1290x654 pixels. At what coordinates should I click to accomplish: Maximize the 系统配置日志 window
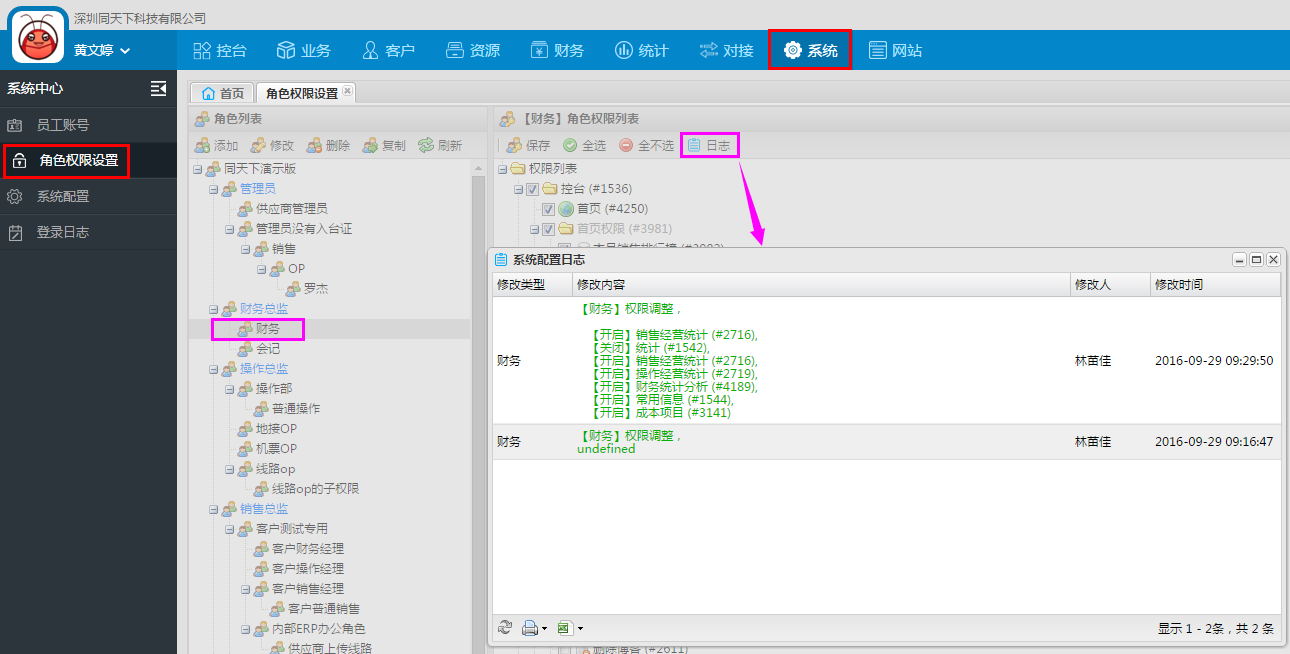(x=1256, y=260)
